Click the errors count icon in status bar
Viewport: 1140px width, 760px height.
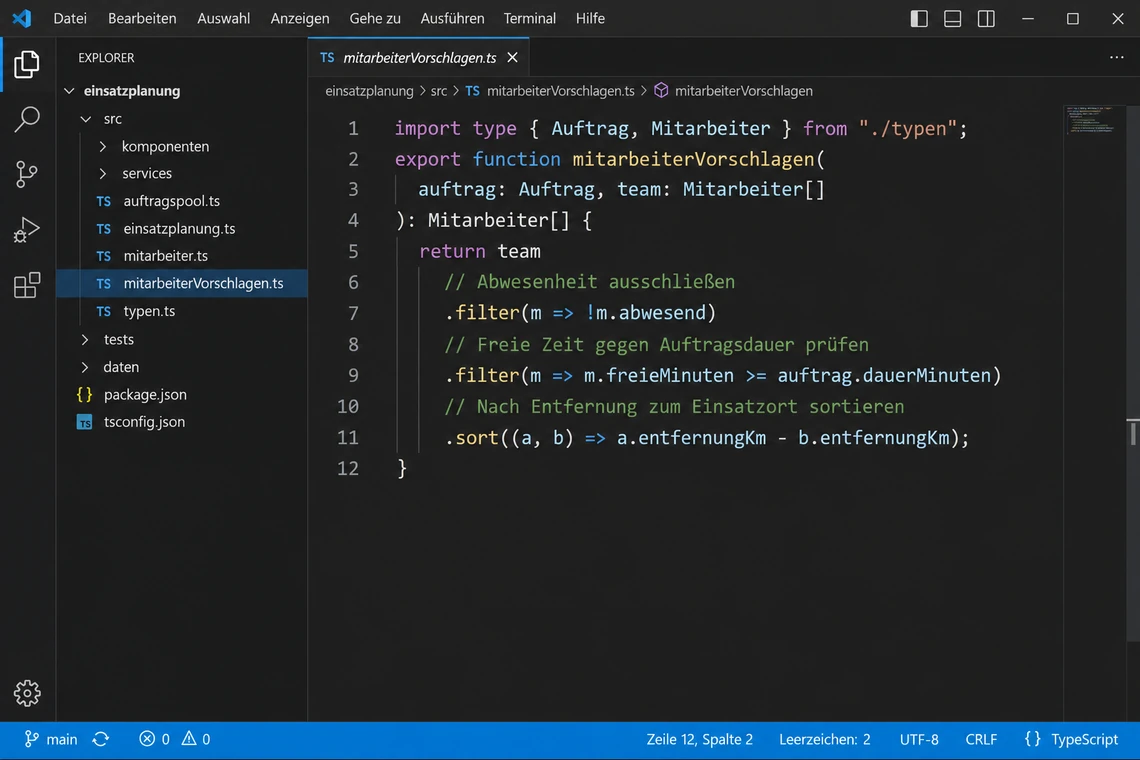point(147,739)
